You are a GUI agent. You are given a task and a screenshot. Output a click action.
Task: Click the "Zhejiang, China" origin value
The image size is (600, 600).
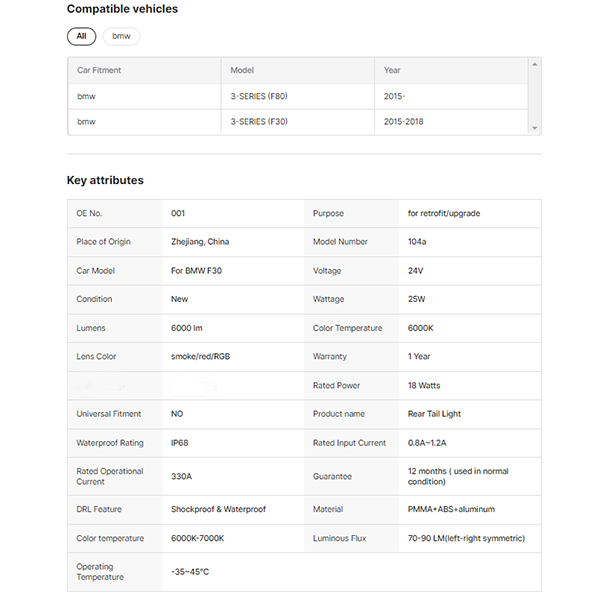(x=200, y=242)
